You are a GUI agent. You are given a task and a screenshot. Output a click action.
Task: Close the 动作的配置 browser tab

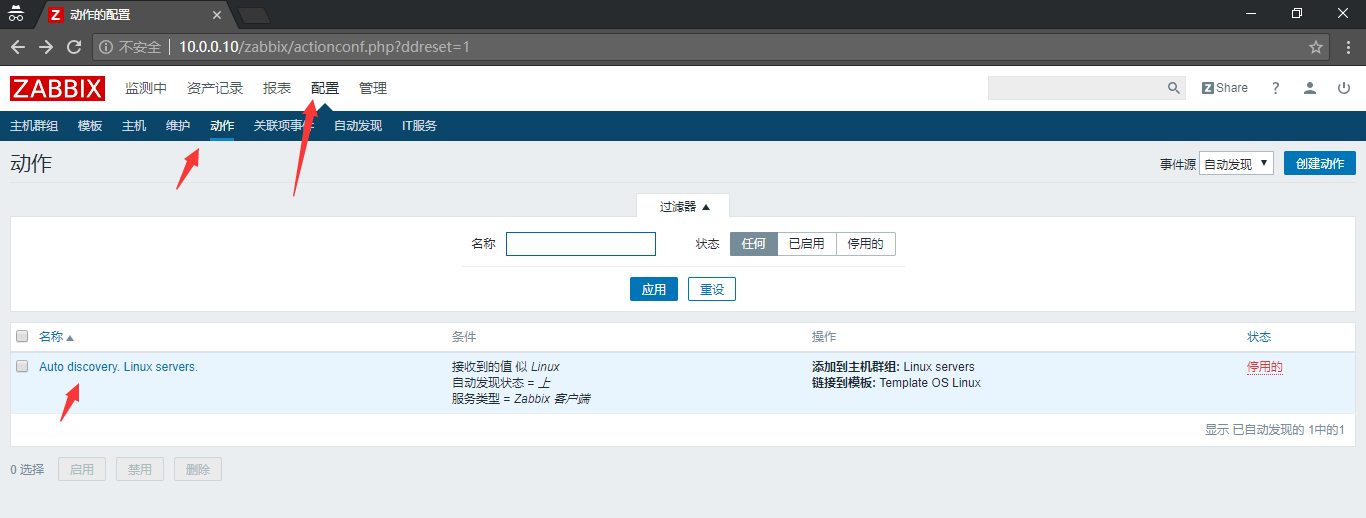point(216,15)
